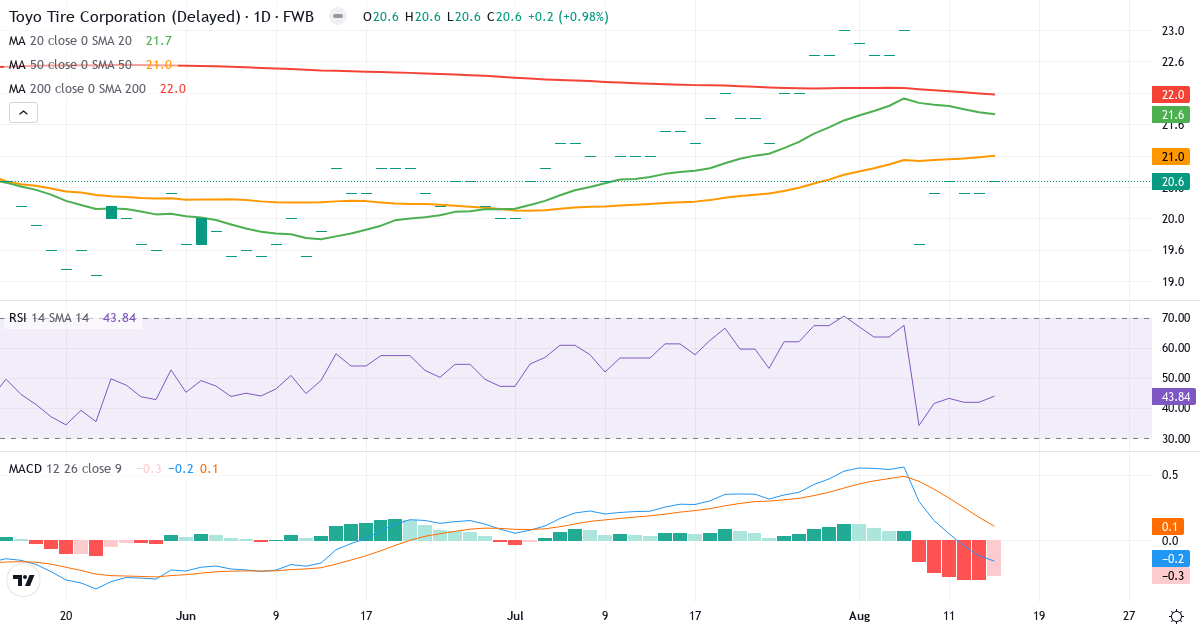Open chart settings gear icon
This screenshot has width=1200, height=630.
coord(1177,616)
